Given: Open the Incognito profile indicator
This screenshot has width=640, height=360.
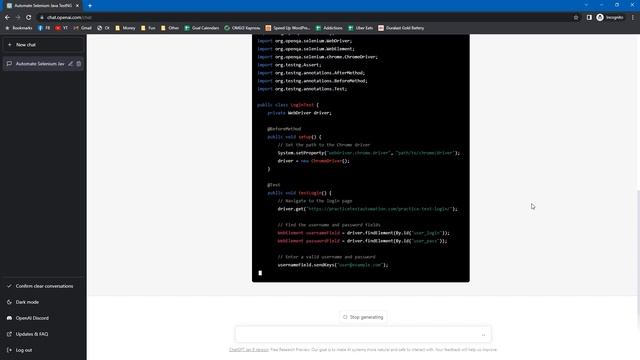Looking at the screenshot, I should 610,18.
